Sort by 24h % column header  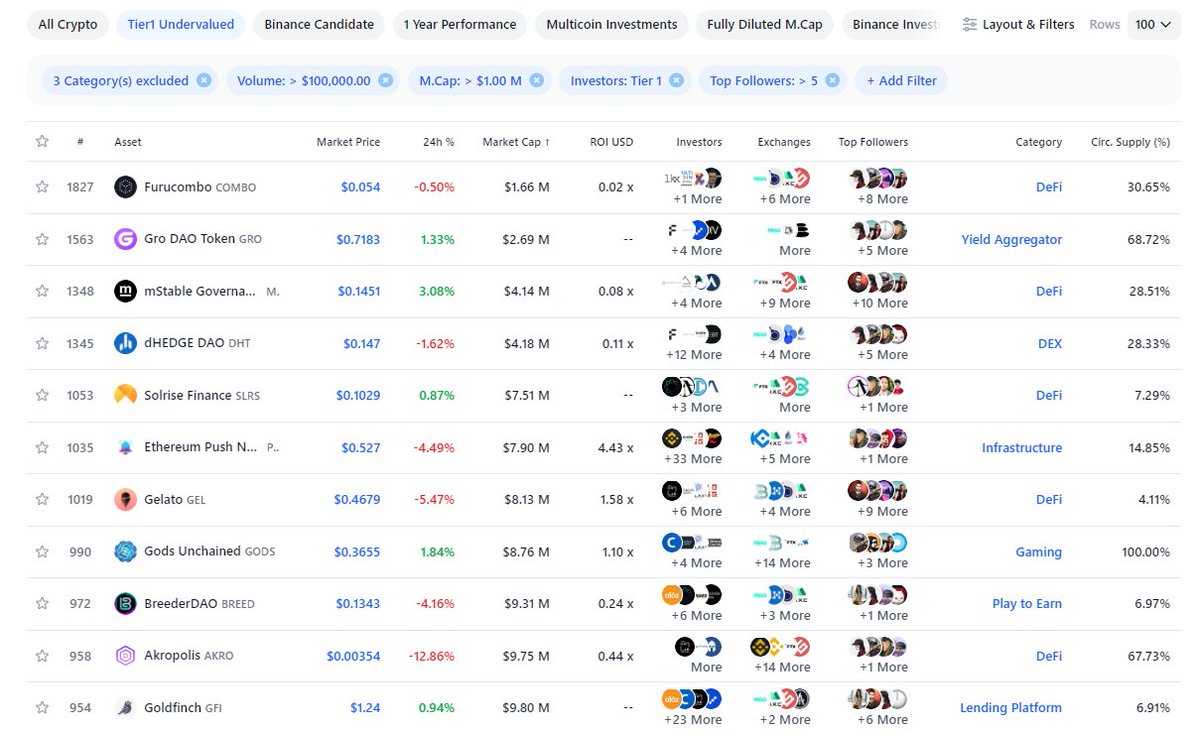coord(439,142)
